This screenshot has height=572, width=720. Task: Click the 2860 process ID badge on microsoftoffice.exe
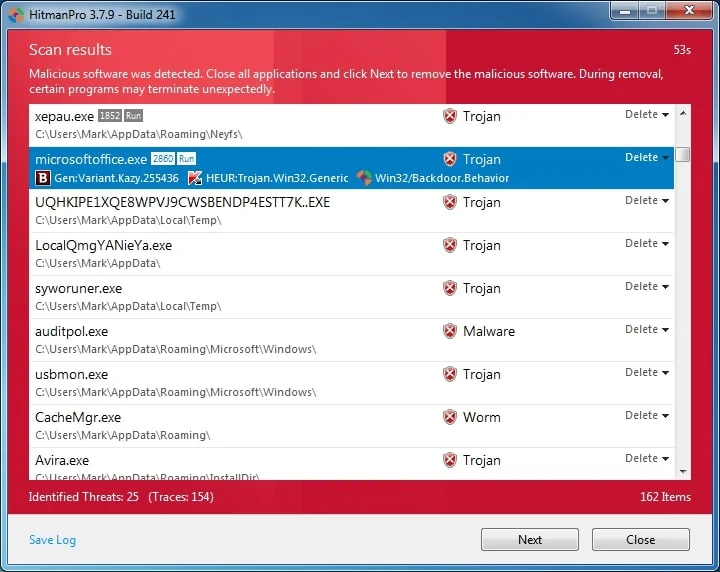click(163, 159)
